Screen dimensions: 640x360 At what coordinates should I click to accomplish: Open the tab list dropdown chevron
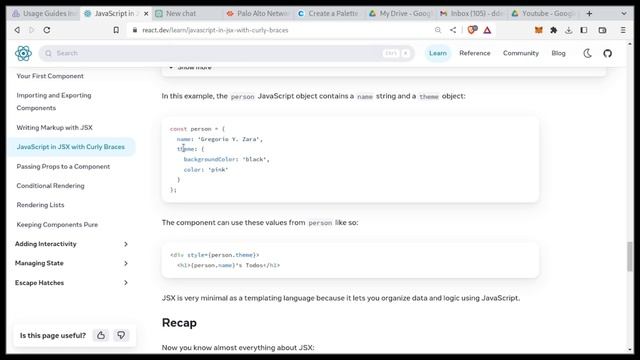pos(624,13)
